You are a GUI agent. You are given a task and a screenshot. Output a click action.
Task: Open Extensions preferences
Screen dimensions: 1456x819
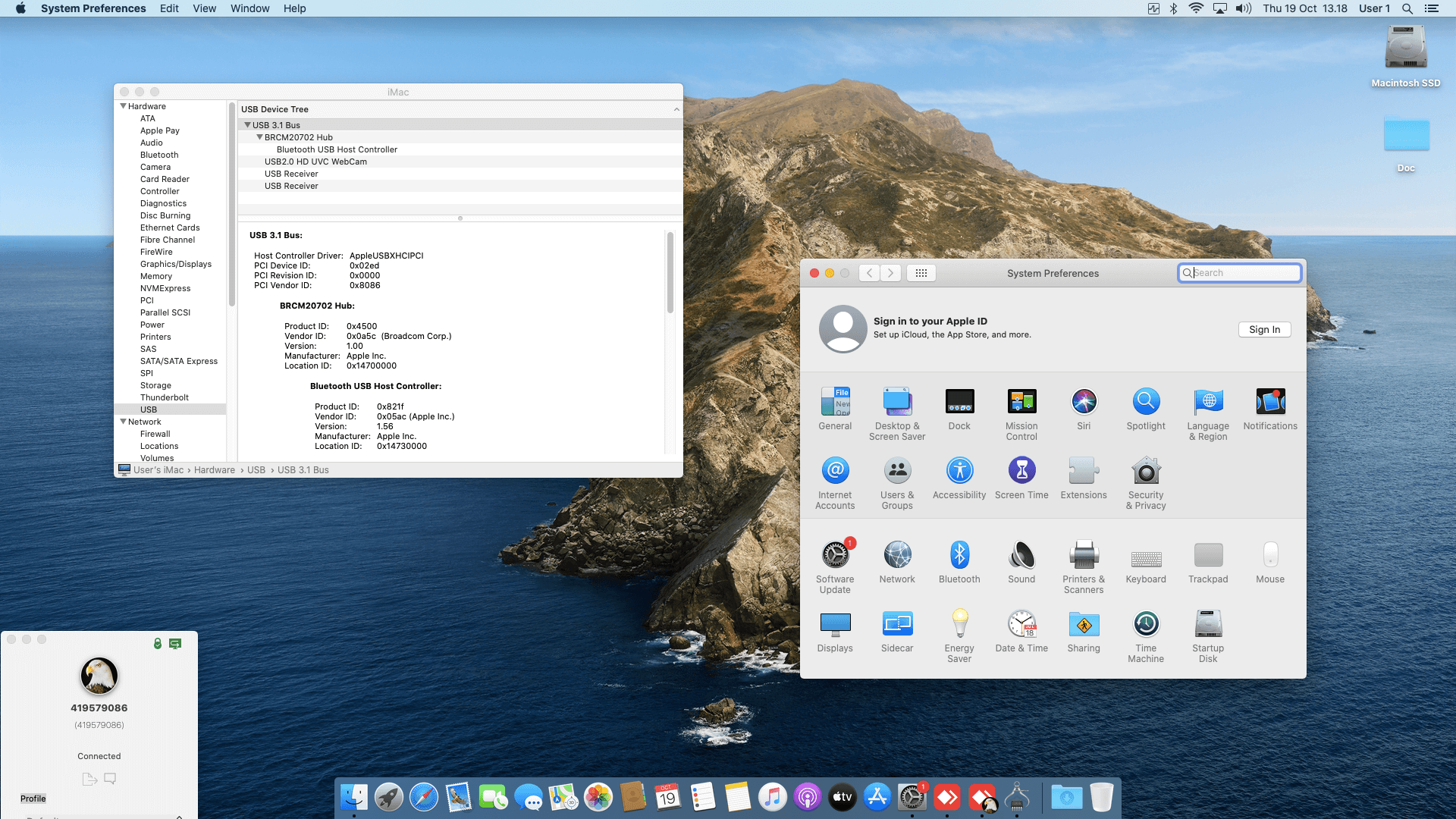(1084, 478)
